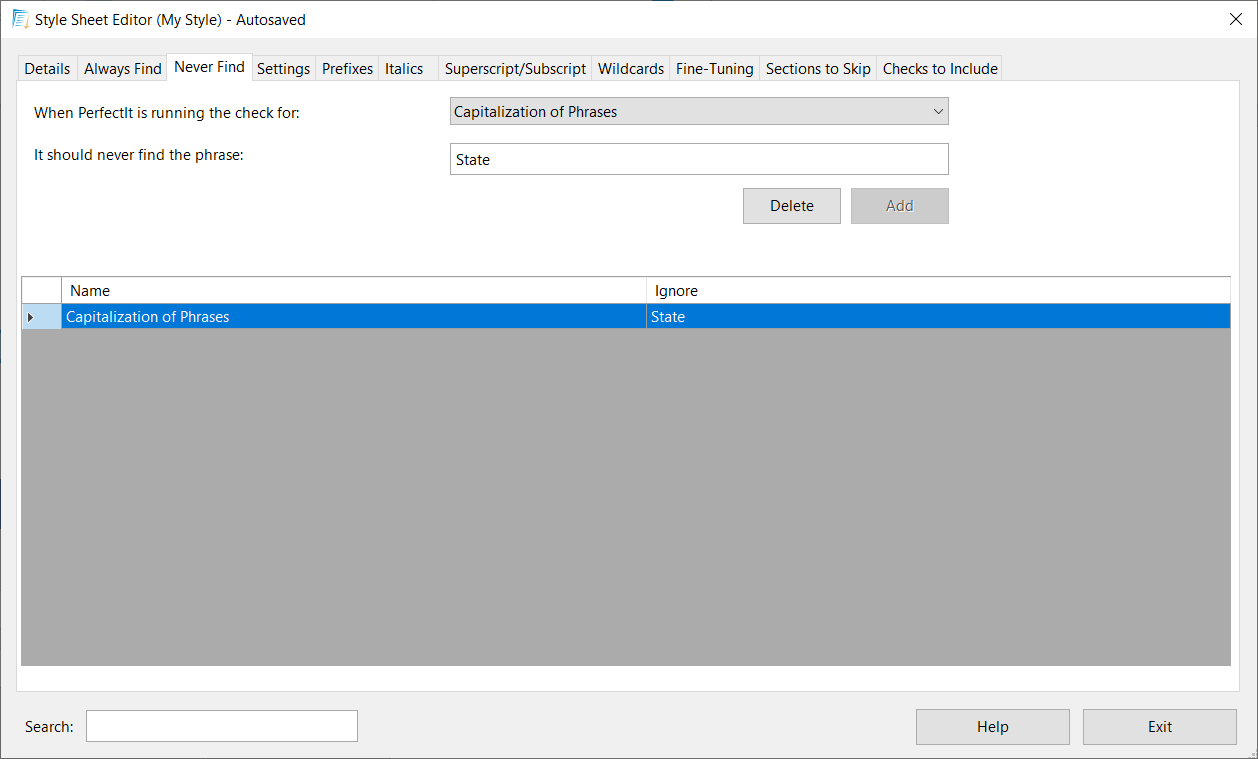This screenshot has width=1258, height=759.
Task: Select the State cell in the Ignore column
Action: [938, 317]
